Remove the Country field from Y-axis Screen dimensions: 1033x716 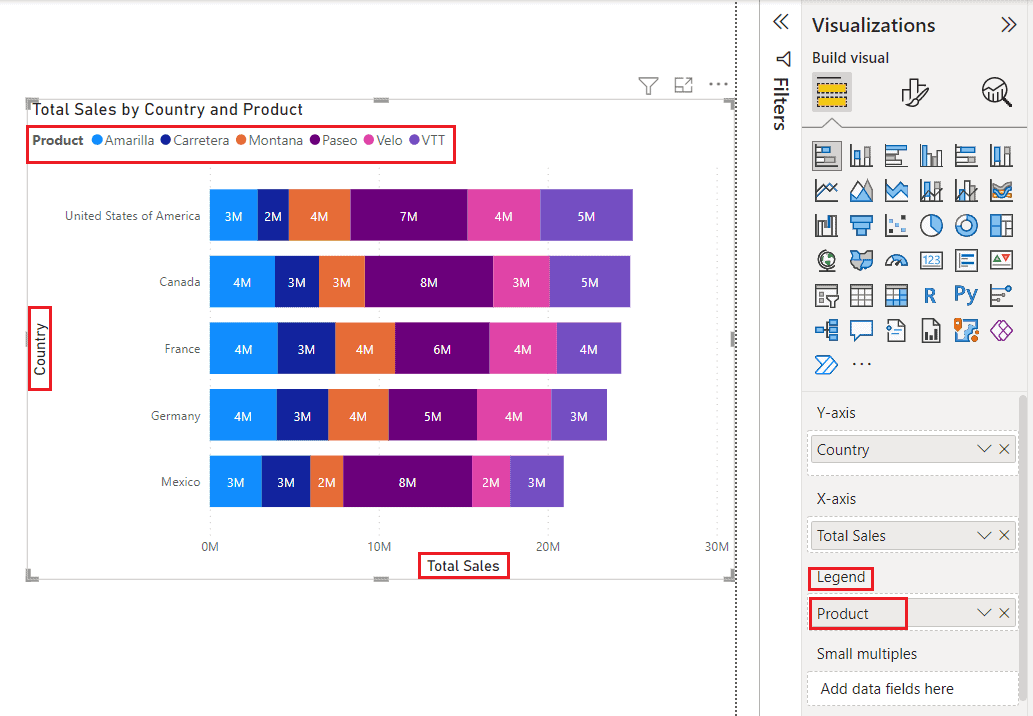click(1004, 449)
